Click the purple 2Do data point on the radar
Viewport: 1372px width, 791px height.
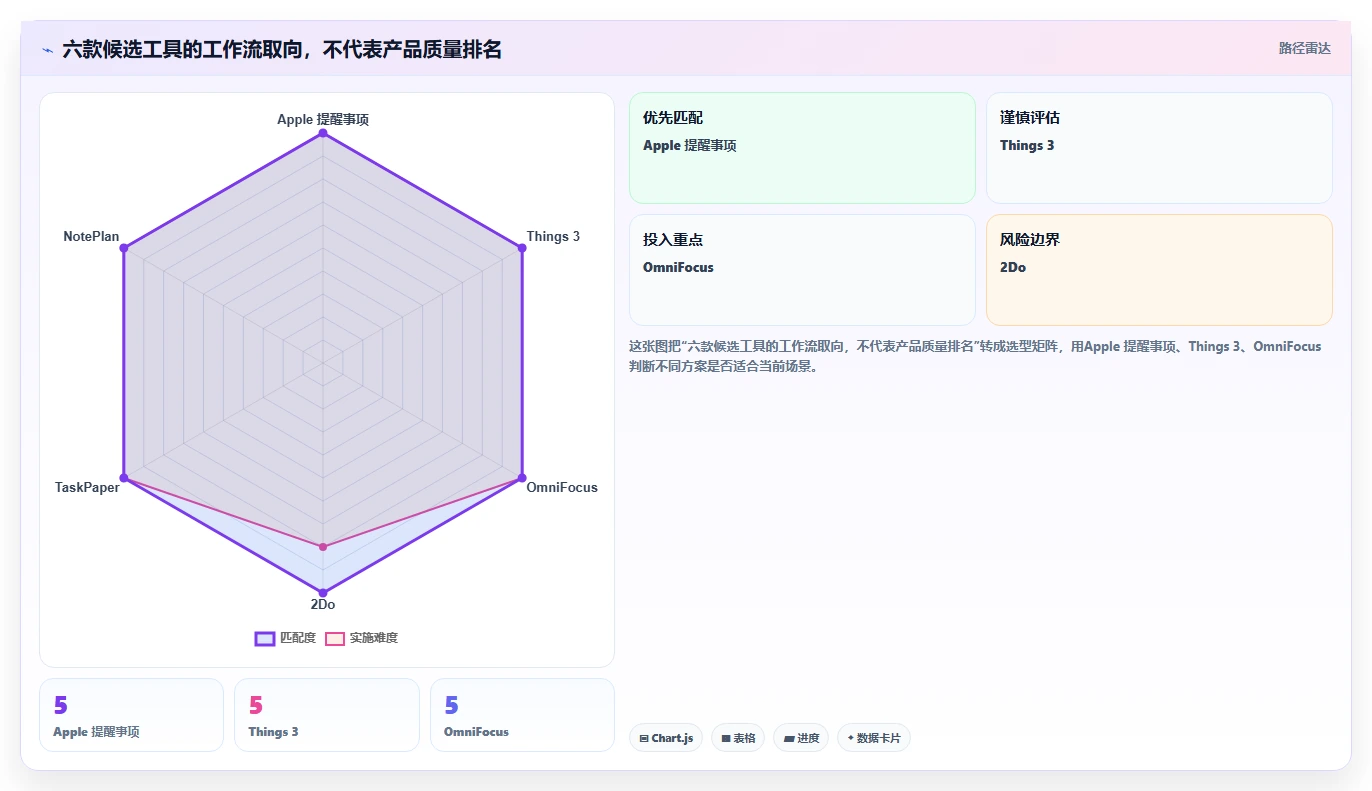click(323, 591)
